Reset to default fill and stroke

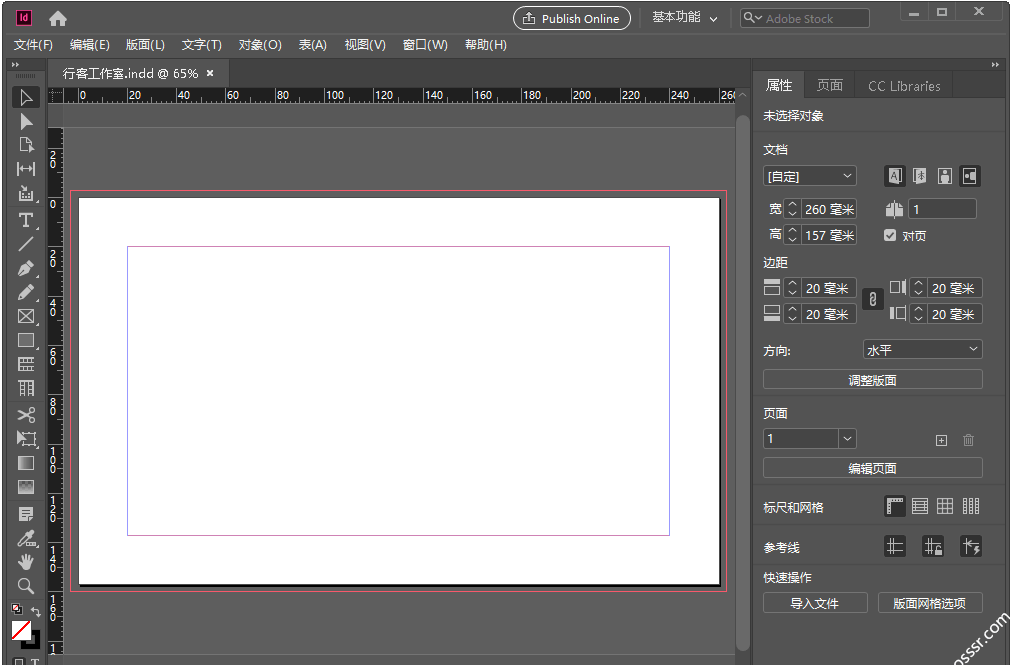(x=17, y=609)
